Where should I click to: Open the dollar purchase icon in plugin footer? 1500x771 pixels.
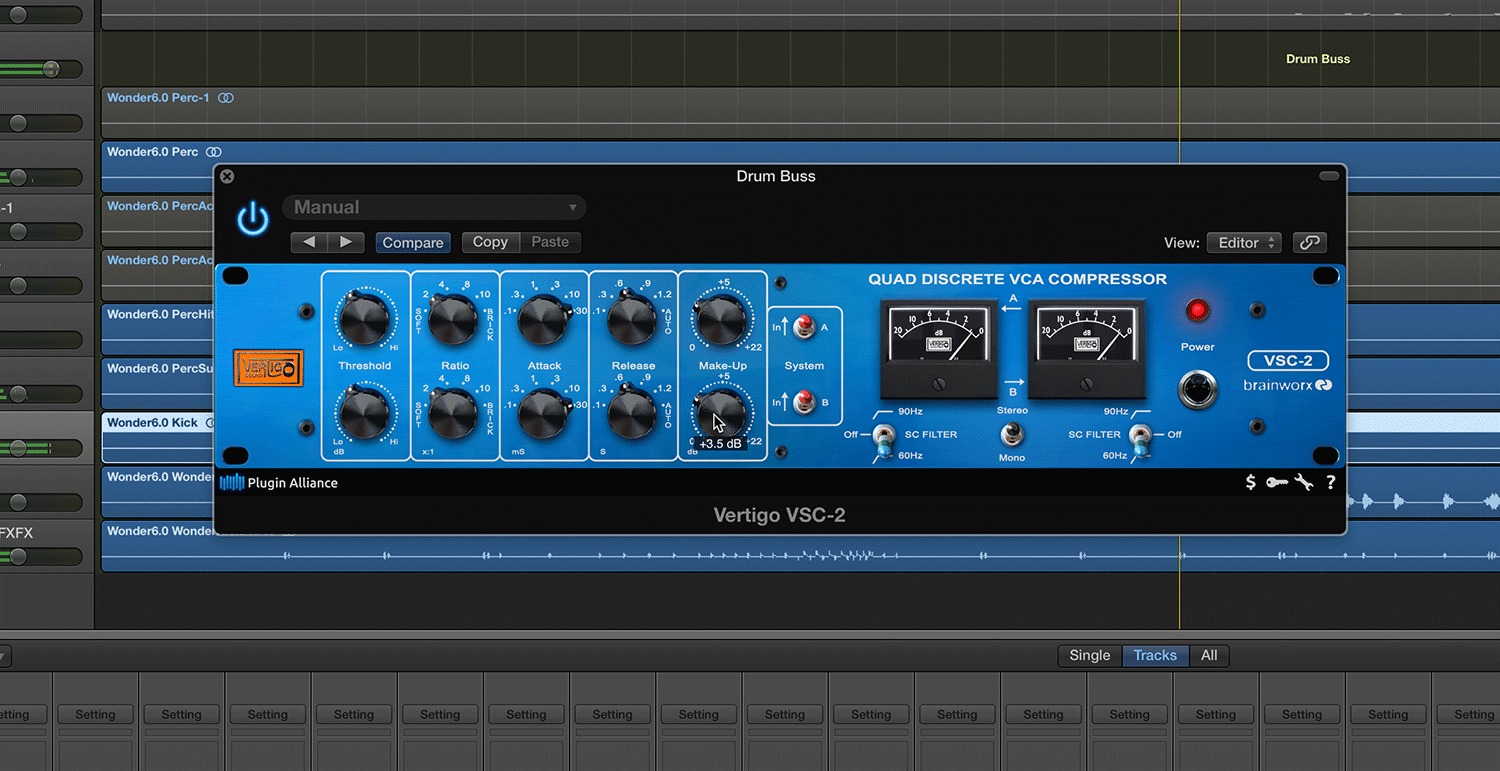click(x=1249, y=482)
